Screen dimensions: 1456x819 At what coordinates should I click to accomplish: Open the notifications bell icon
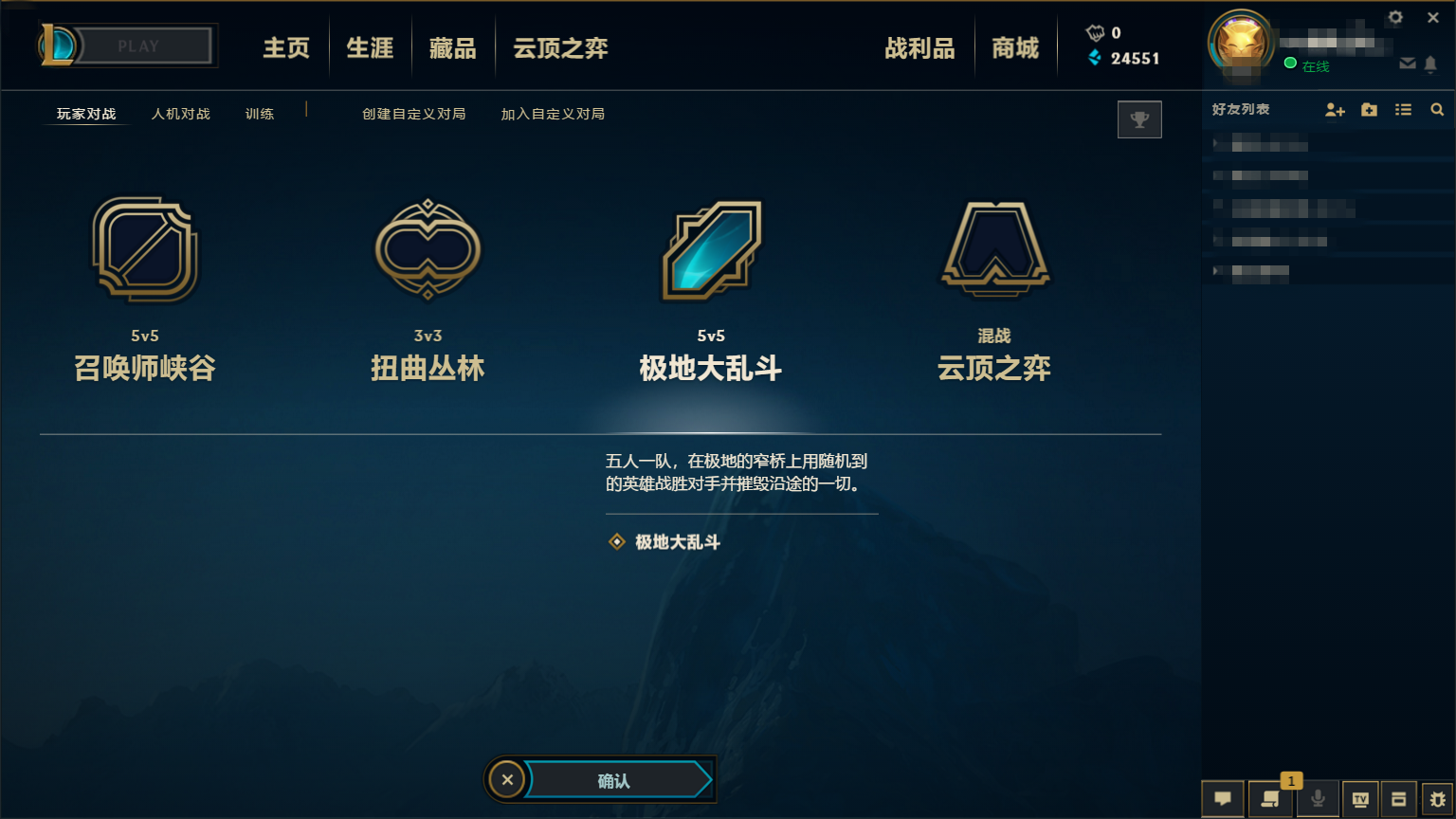[1430, 64]
